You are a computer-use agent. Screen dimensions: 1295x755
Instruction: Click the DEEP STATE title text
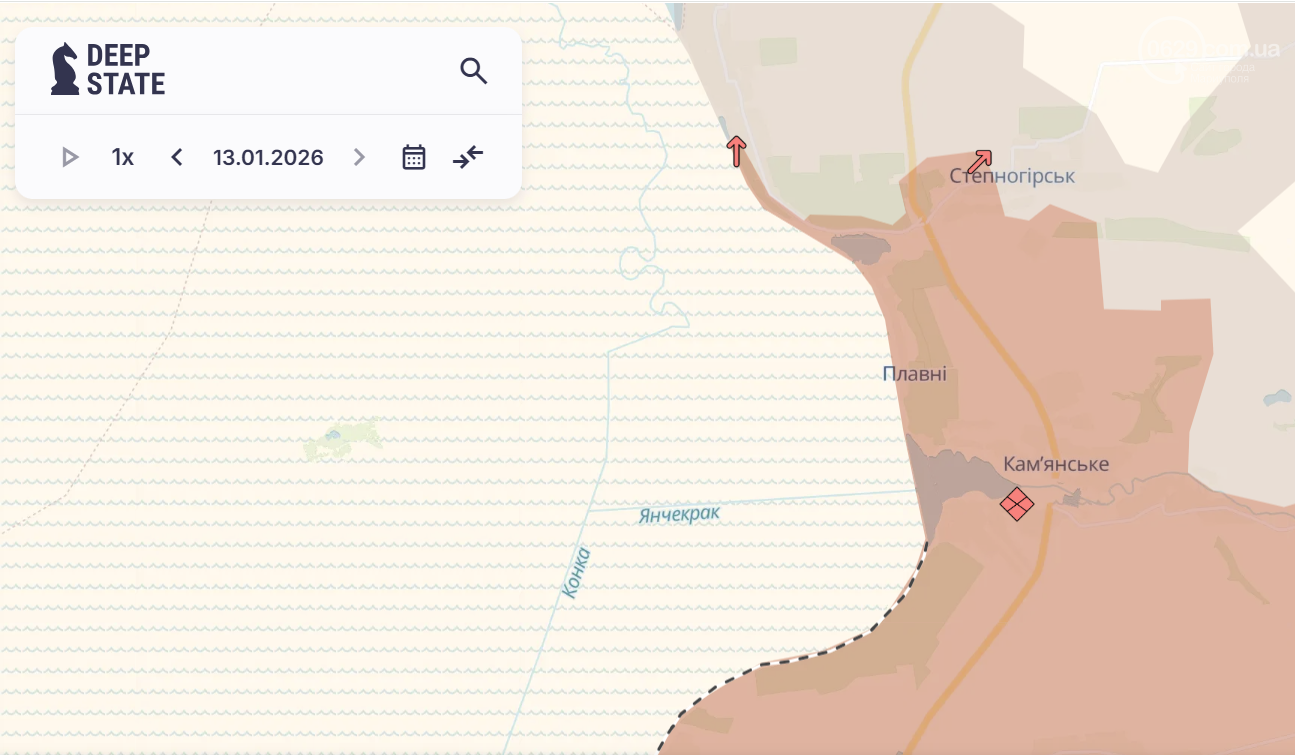(125, 69)
